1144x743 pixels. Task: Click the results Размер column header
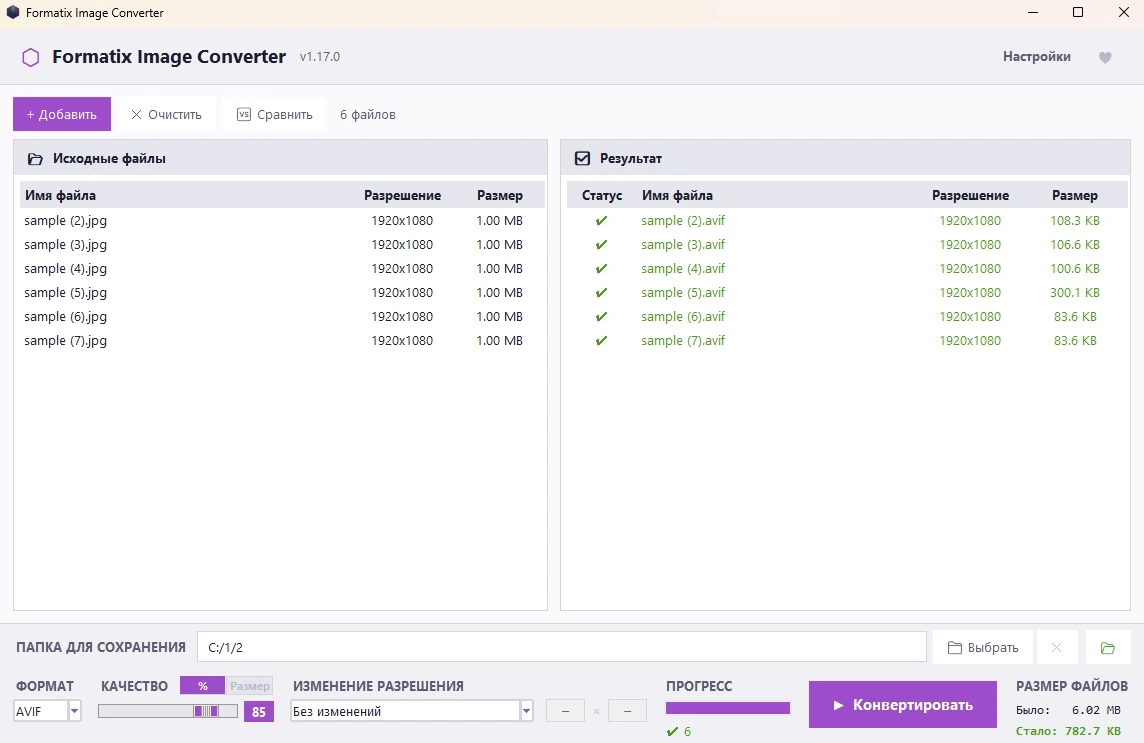[1075, 196]
